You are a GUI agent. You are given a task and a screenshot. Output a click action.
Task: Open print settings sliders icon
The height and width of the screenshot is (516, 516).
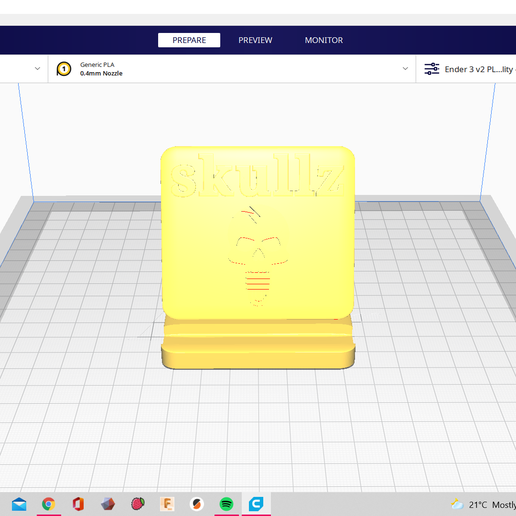tap(432, 69)
